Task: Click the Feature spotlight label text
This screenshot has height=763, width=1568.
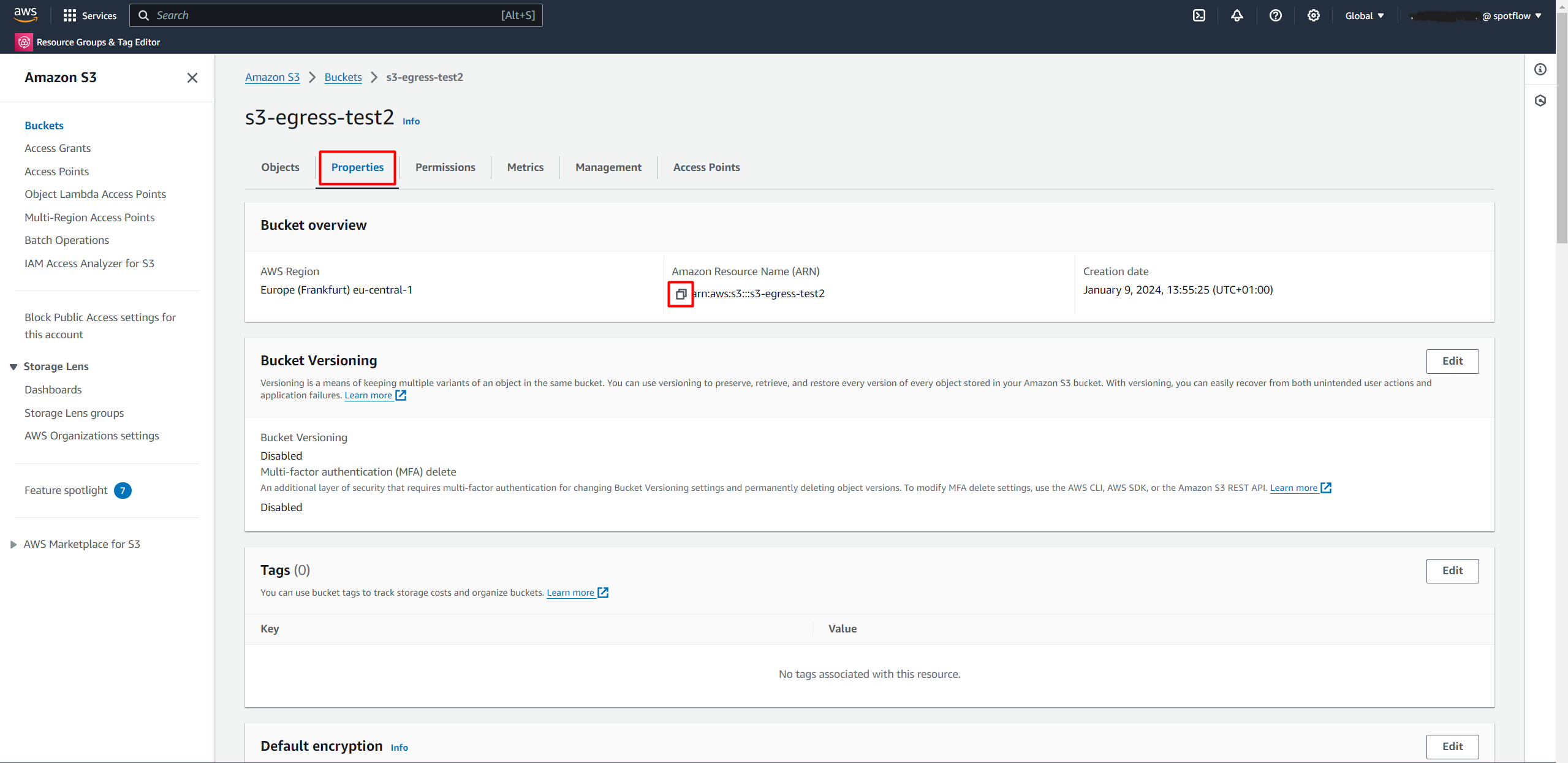Action: click(66, 490)
